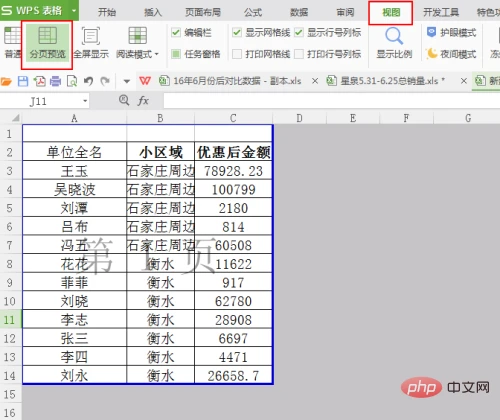Image resolution: width=500 pixels, height=420 pixels.
Task: Open the quick access toolbar customize dropdown
Action: (x=127, y=81)
